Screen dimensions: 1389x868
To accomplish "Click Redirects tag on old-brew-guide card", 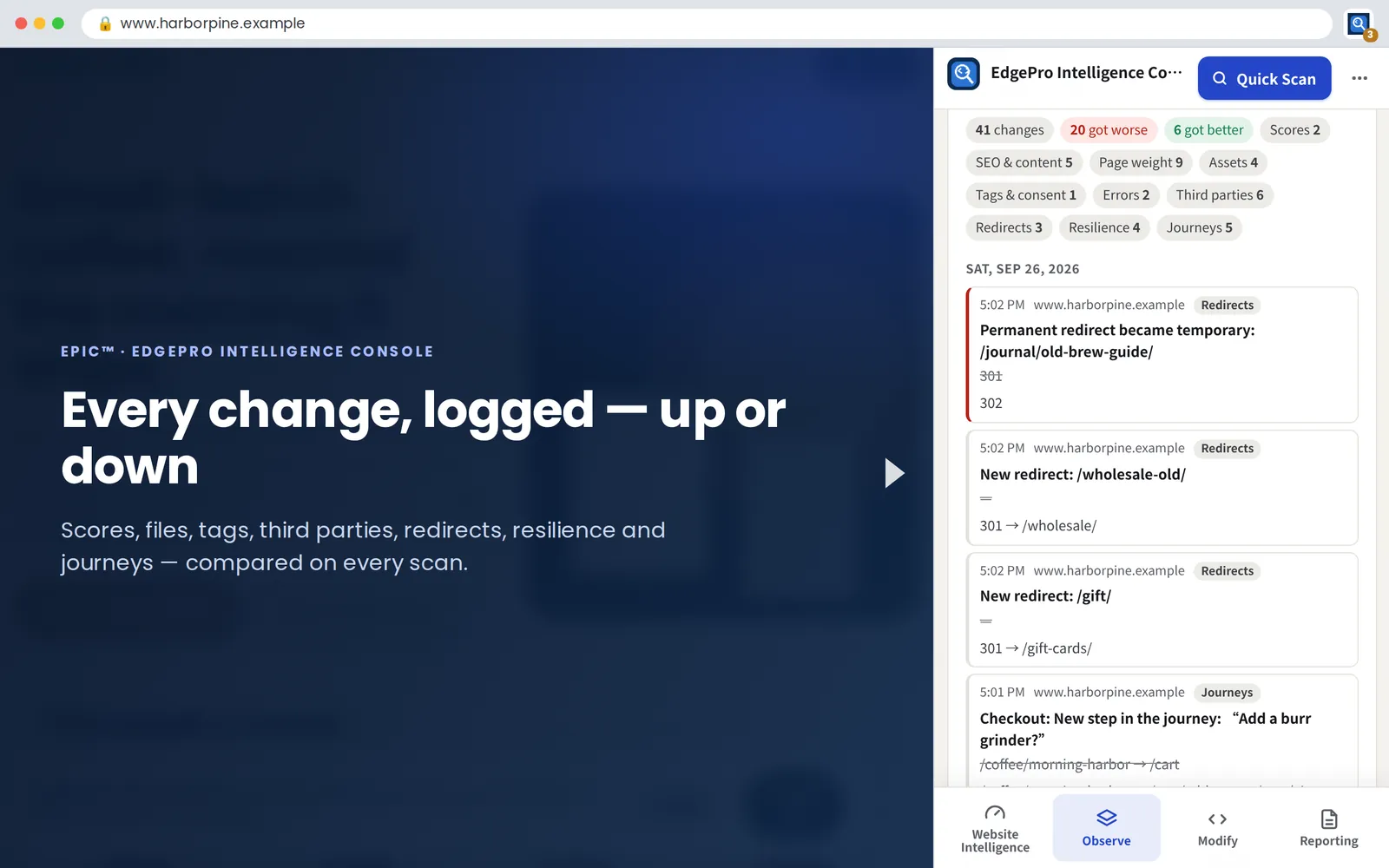I will coord(1227,306).
